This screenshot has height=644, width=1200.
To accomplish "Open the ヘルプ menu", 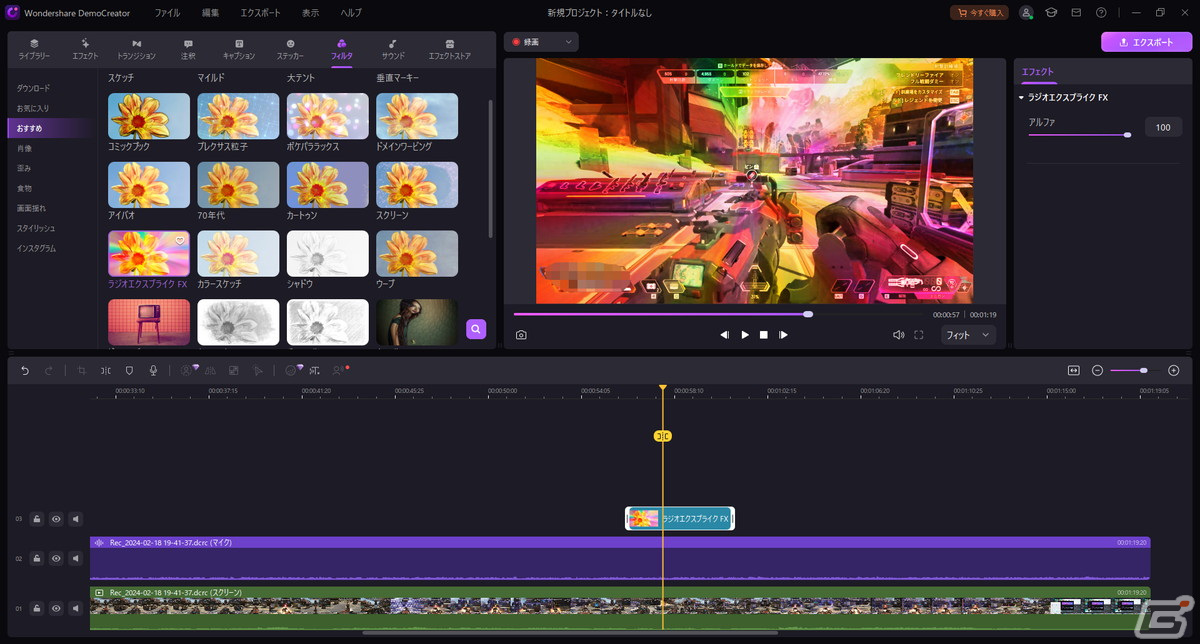I will 351,13.
